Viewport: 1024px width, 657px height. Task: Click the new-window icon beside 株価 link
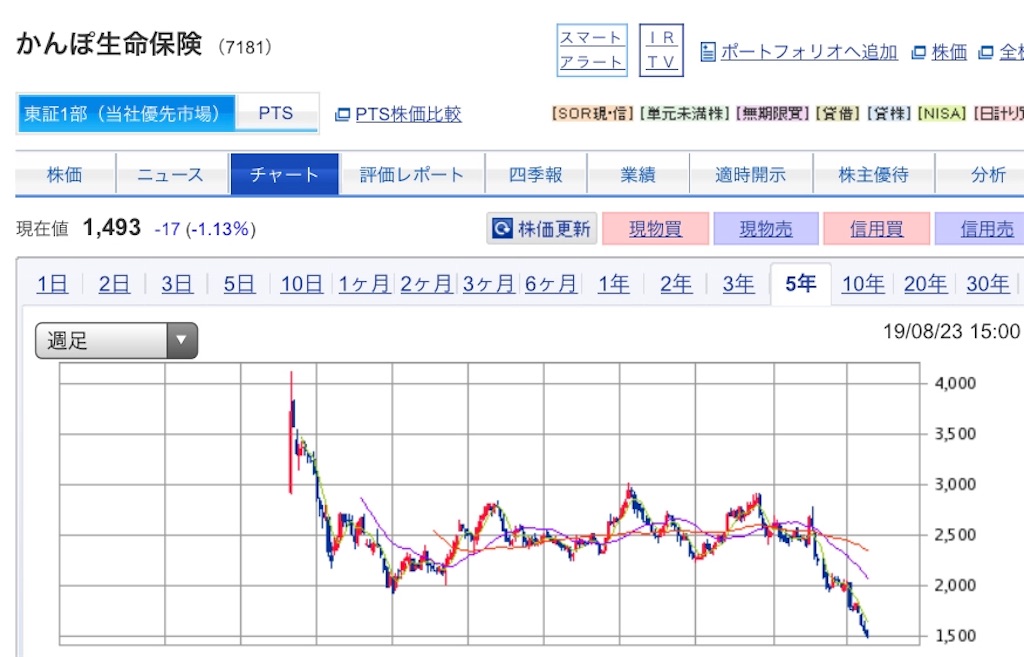coord(919,52)
